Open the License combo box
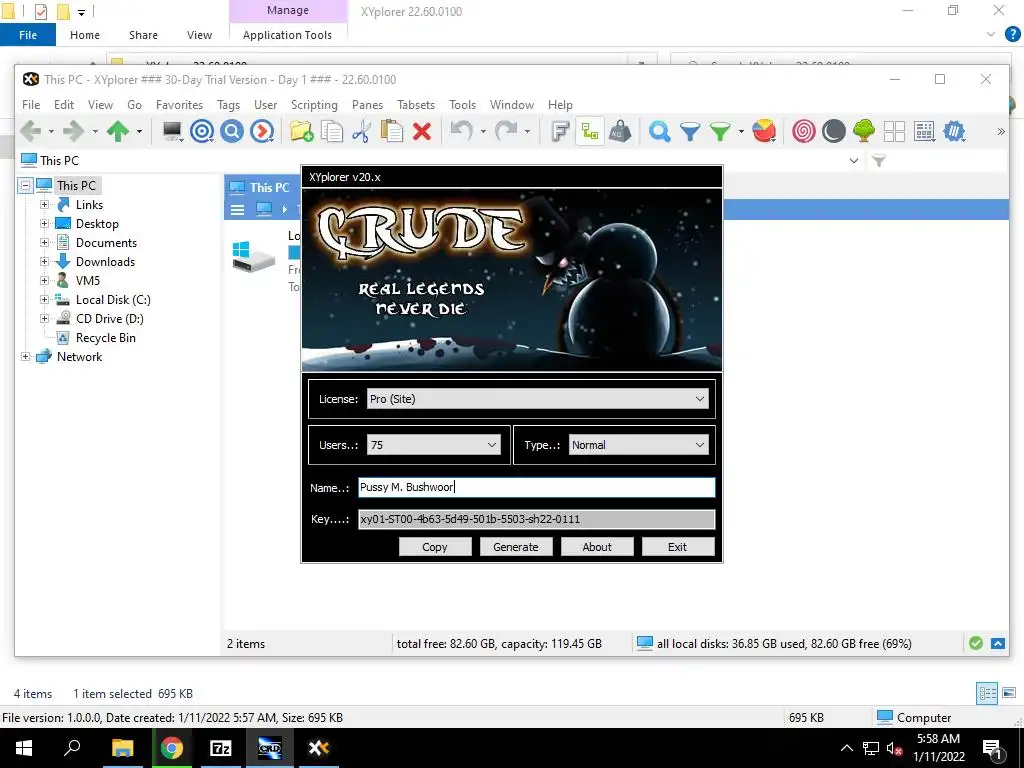The width and height of the screenshot is (1024, 768). pos(537,399)
